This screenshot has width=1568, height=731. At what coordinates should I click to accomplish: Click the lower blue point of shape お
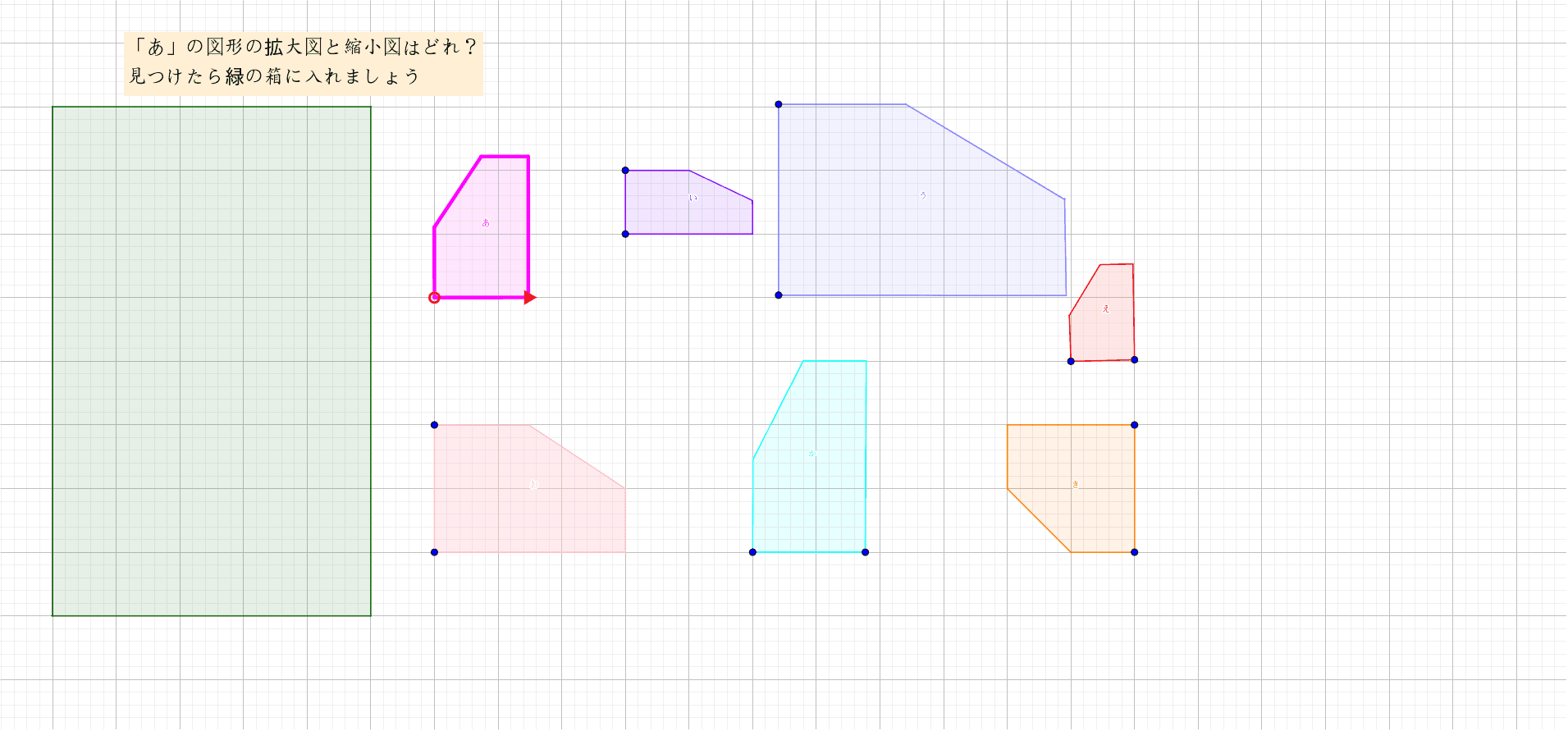click(x=435, y=552)
